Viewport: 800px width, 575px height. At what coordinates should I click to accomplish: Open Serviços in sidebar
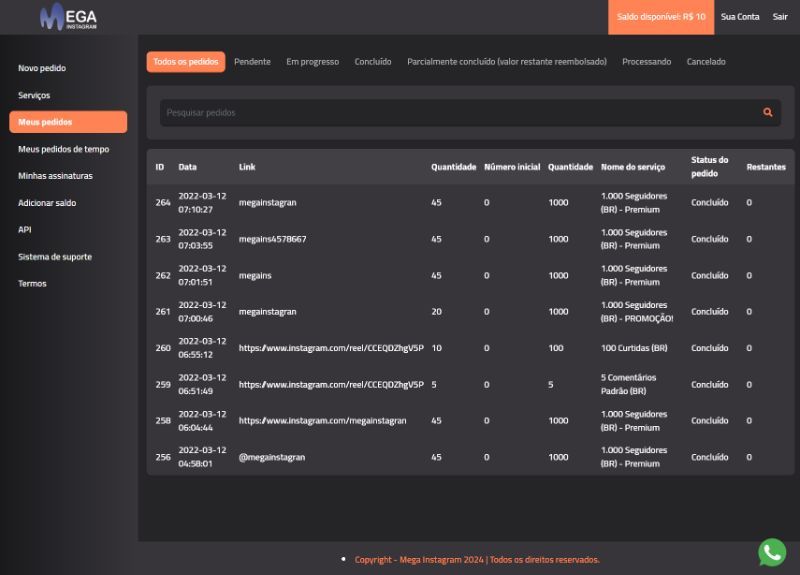coord(34,95)
